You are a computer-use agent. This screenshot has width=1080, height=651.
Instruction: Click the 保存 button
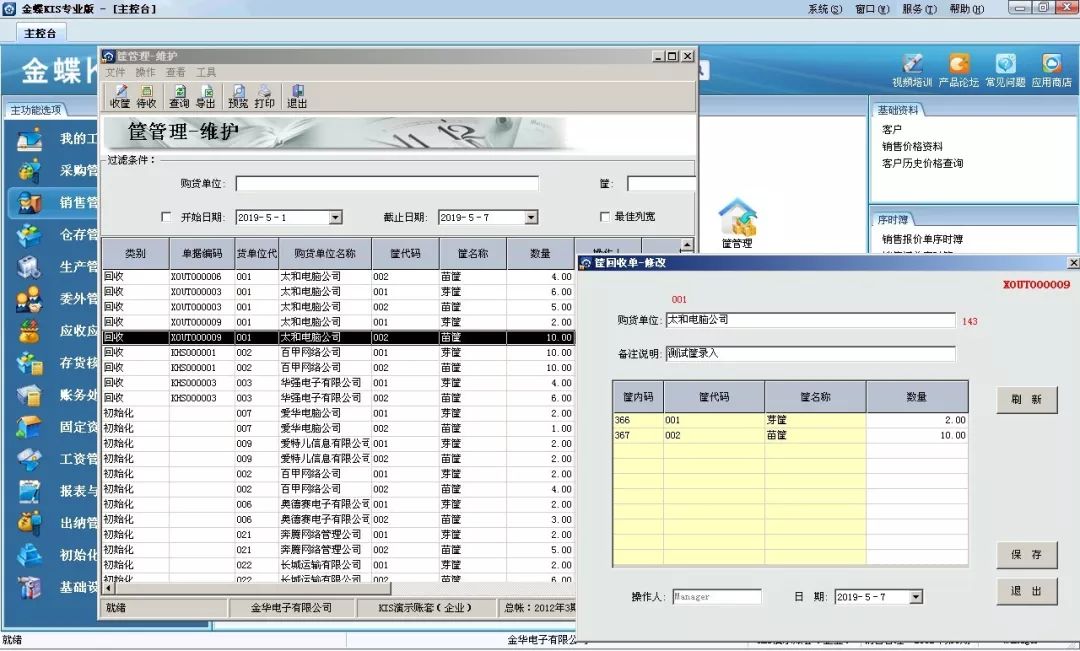1026,555
